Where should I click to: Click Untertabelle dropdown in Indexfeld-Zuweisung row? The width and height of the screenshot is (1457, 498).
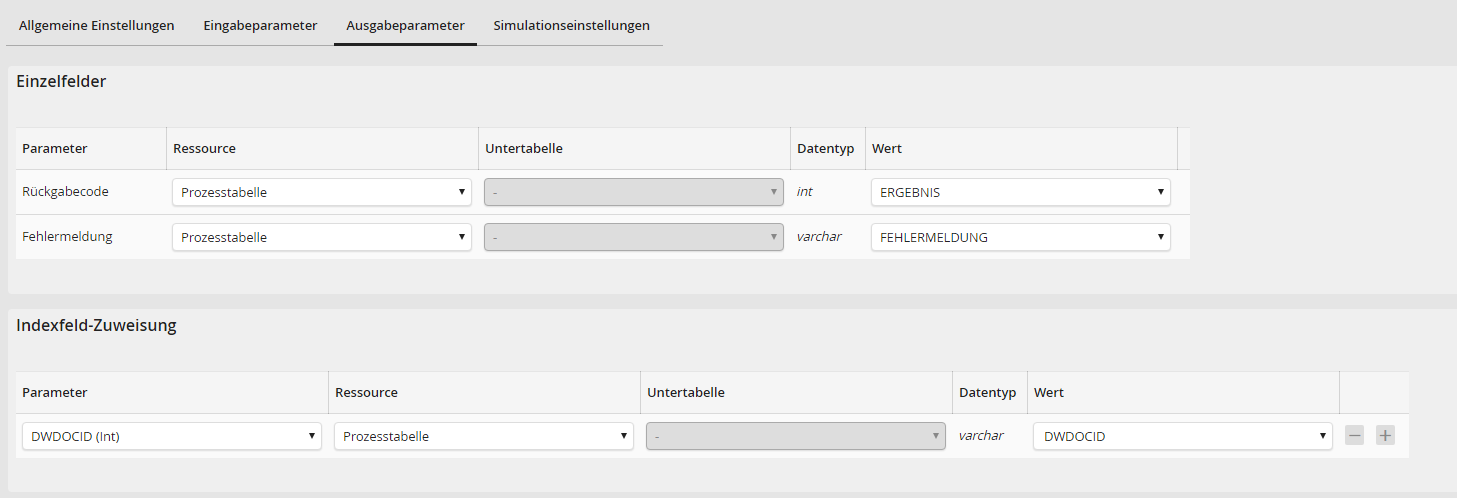pos(795,436)
